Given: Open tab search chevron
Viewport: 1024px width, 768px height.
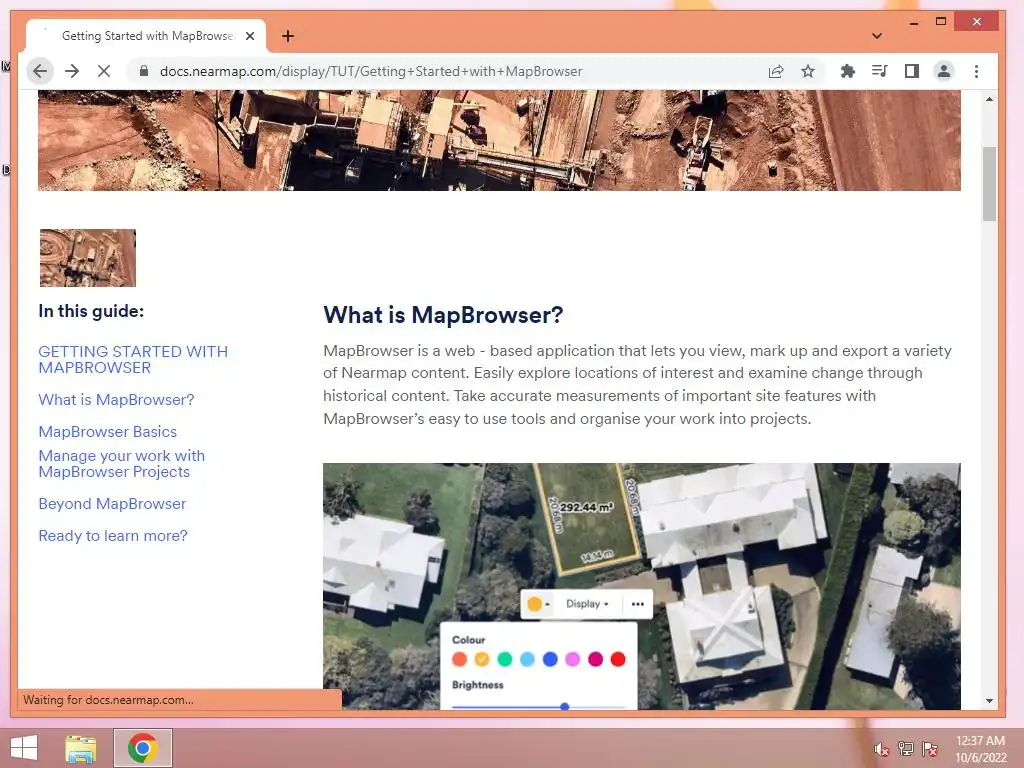Looking at the screenshot, I should (x=877, y=36).
